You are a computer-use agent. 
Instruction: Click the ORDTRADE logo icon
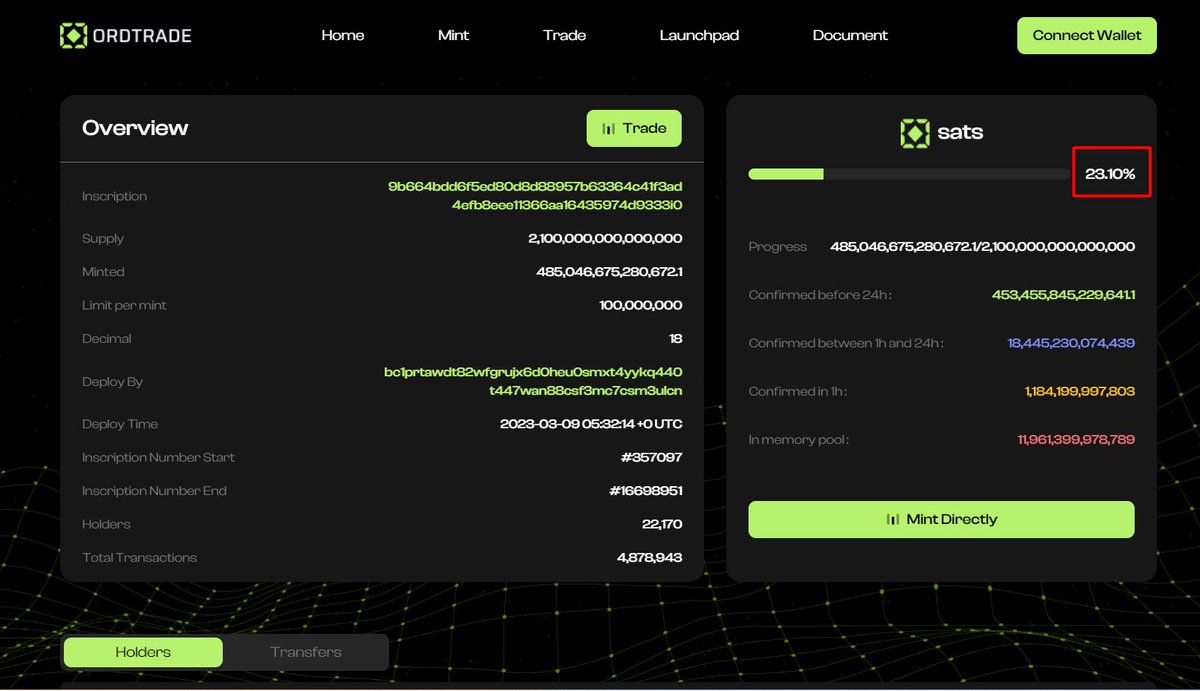(74, 36)
